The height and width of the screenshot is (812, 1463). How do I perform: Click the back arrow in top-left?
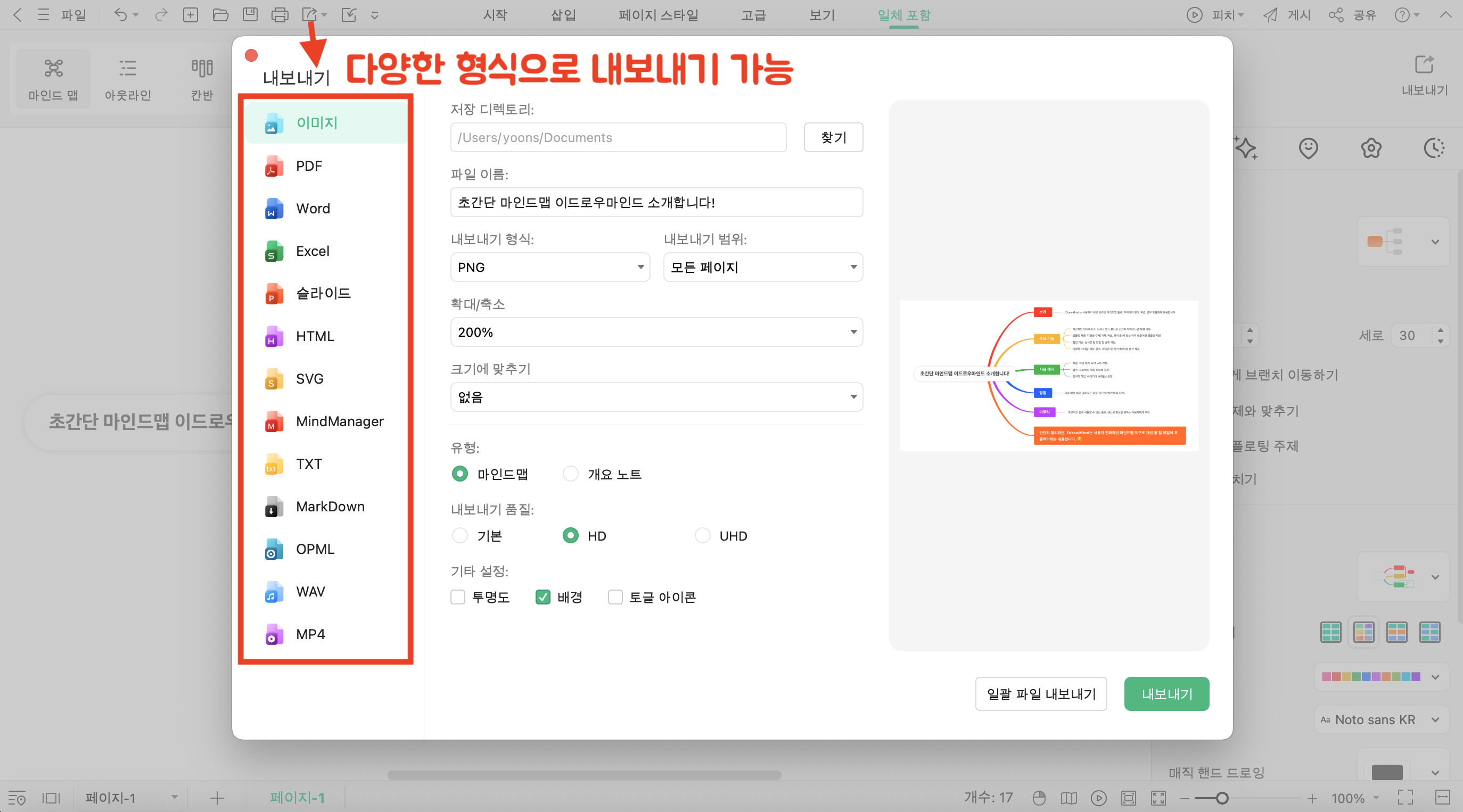(x=18, y=15)
